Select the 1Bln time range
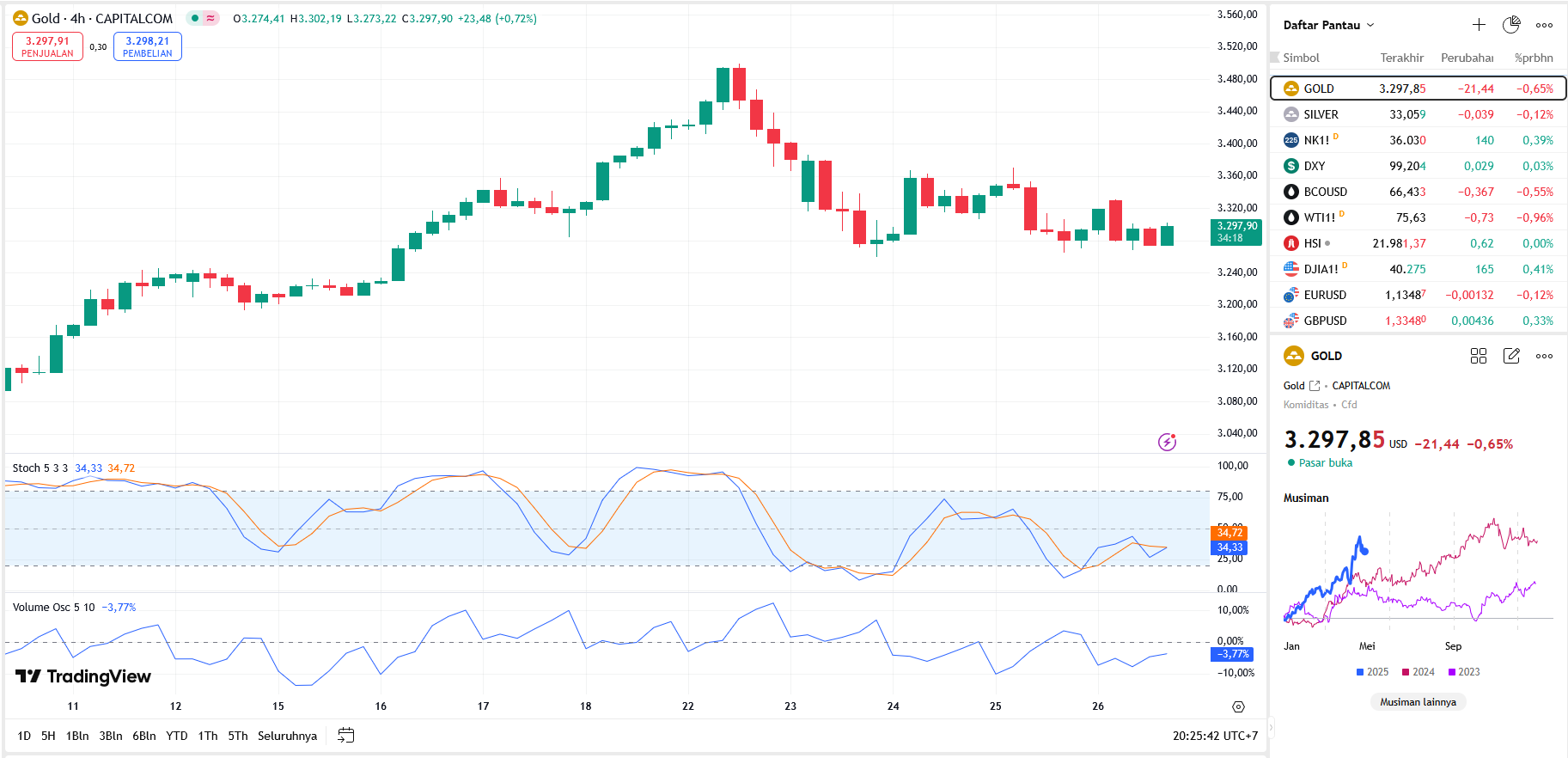The image size is (1568, 758). pos(77,736)
